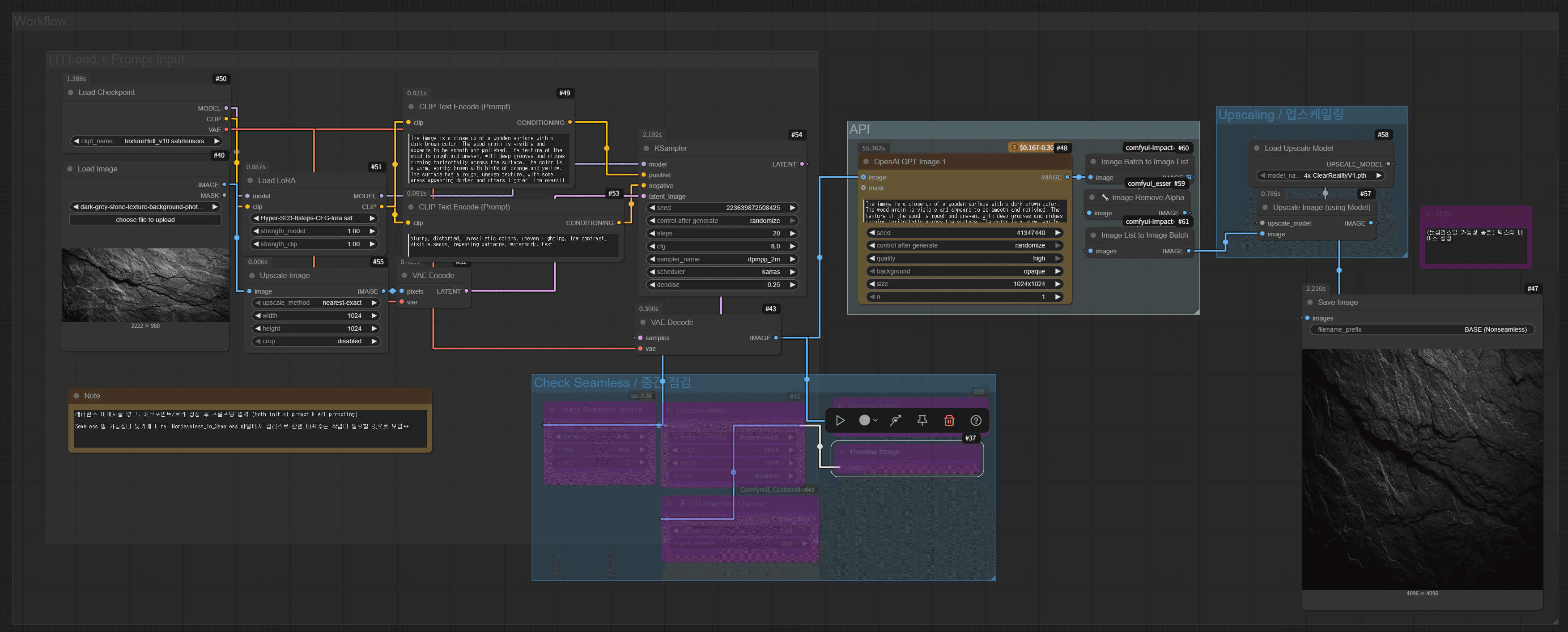Open node help via the question mark icon
Screen dimensions: 1568x632
tap(976, 420)
